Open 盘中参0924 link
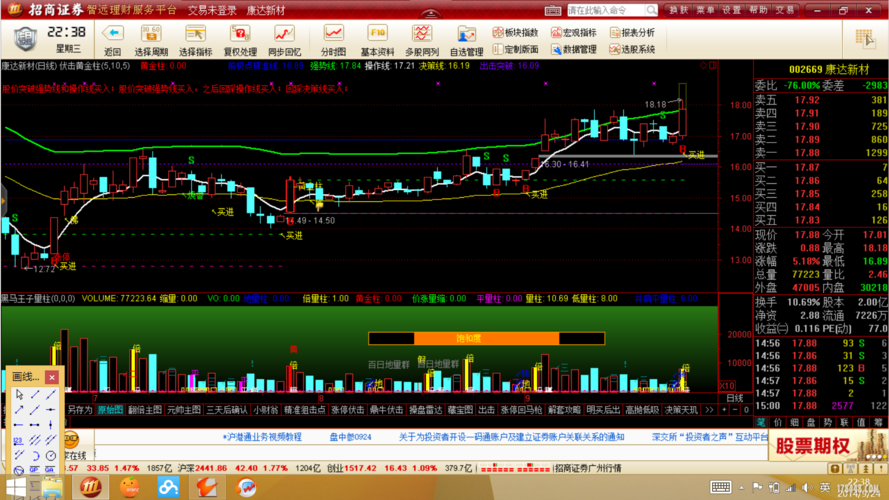The image size is (889, 500). pyautogui.click(x=350, y=437)
